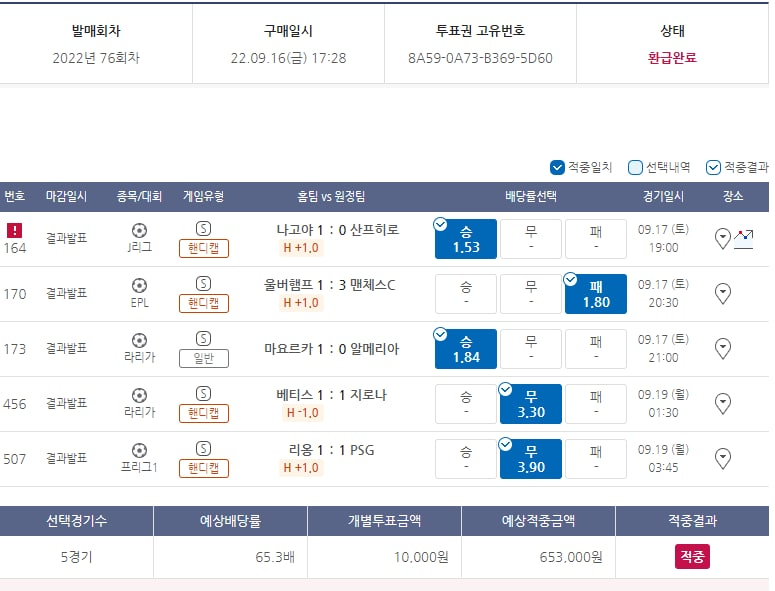Click the location pin for the Mallorca match
Screen dimensions: 775x591
[x=723, y=349]
